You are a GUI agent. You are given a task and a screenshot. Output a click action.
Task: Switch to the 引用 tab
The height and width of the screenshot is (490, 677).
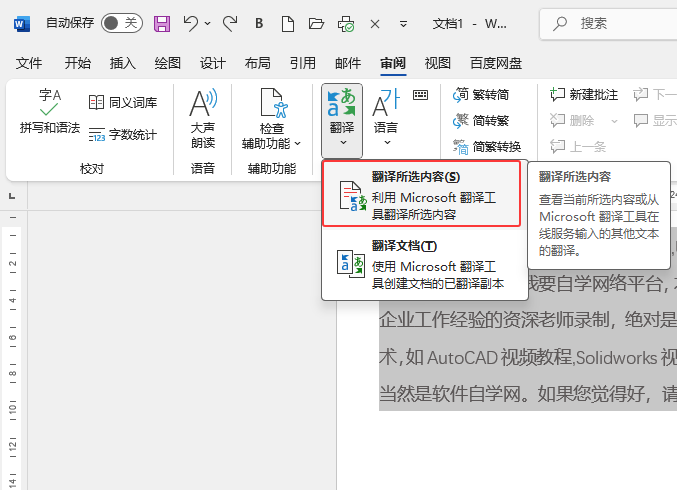pyautogui.click(x=303, y=63)
